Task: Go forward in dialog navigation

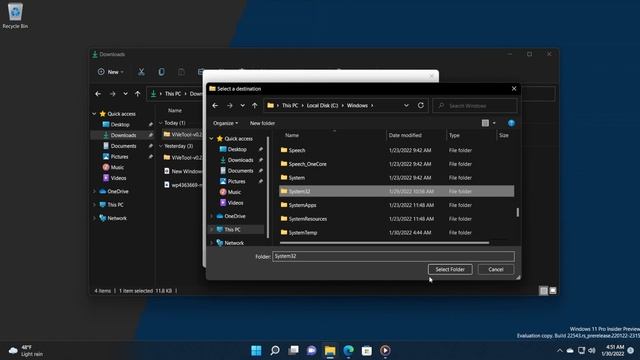Action: 229,106
